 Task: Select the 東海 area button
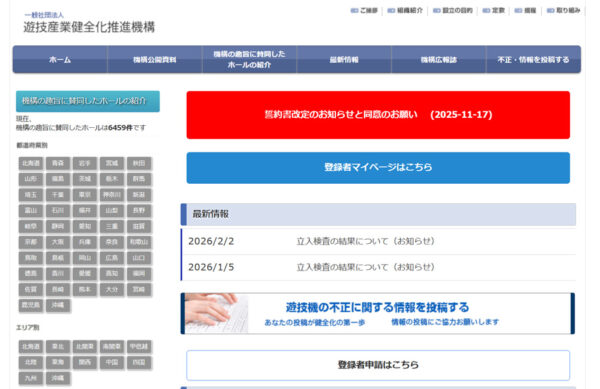click(x=58, y=362)
